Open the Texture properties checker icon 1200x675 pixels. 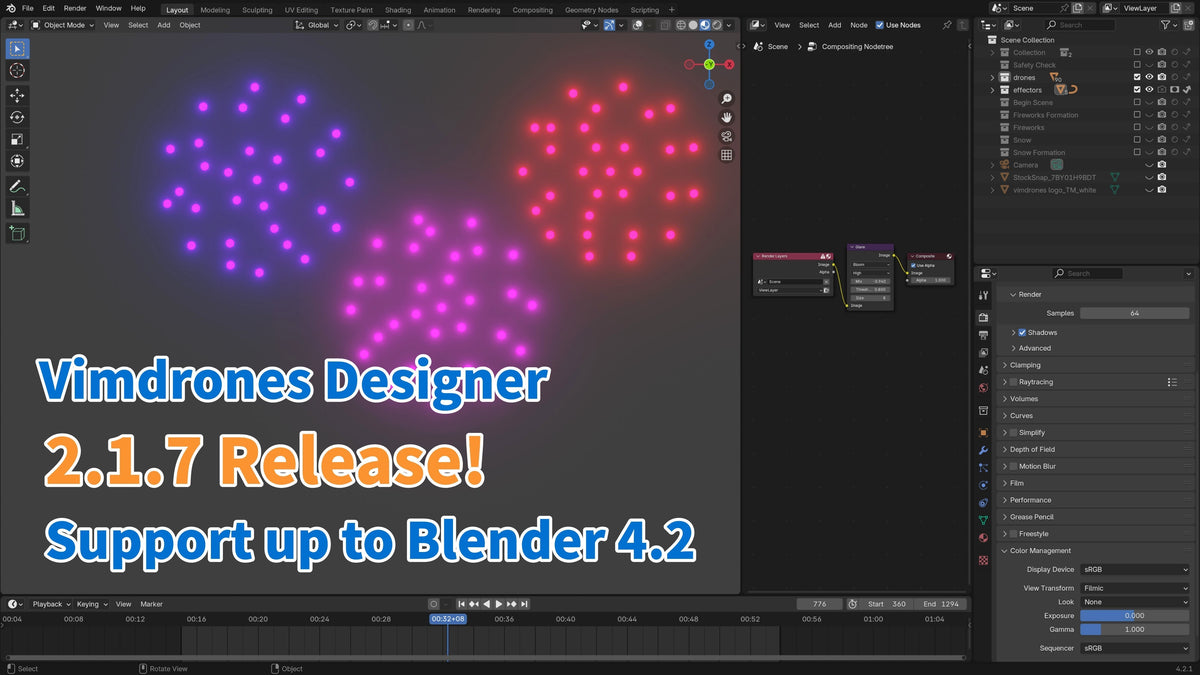pyautogui.click(x=983, y=560)
